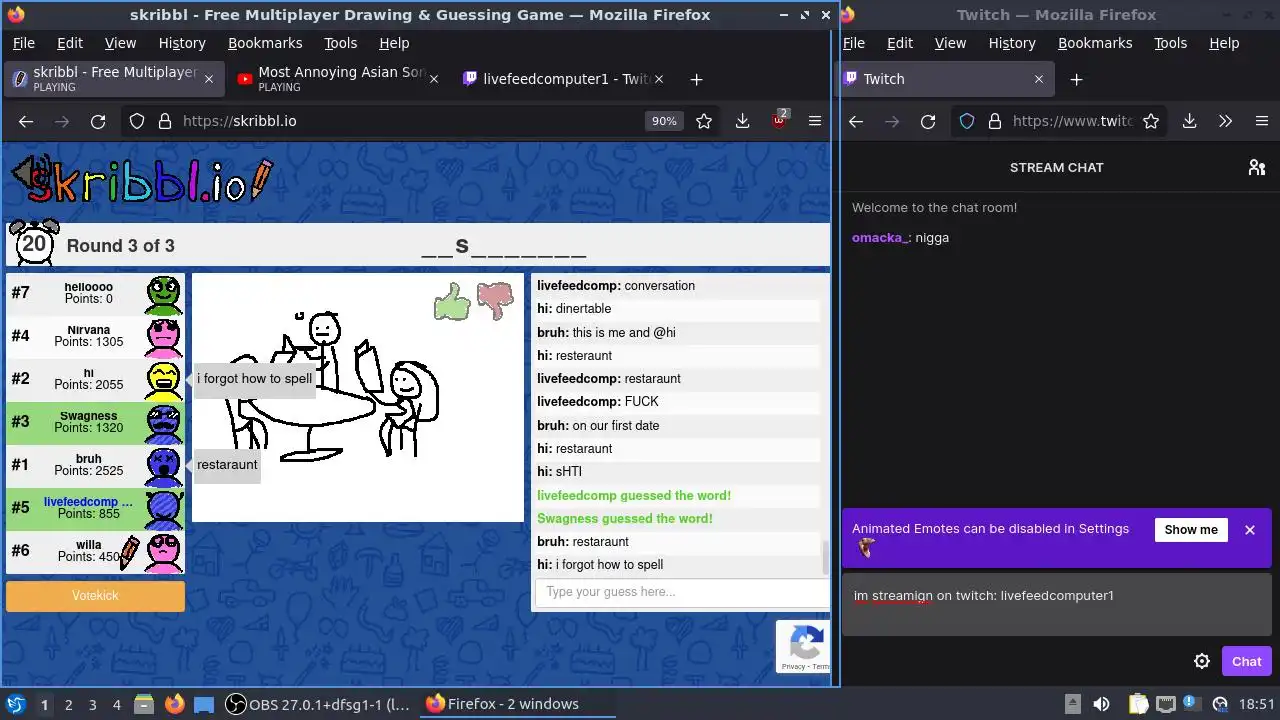Go back in the Twitch Firefox window
Screen dimensions: 1280x720
856,121
